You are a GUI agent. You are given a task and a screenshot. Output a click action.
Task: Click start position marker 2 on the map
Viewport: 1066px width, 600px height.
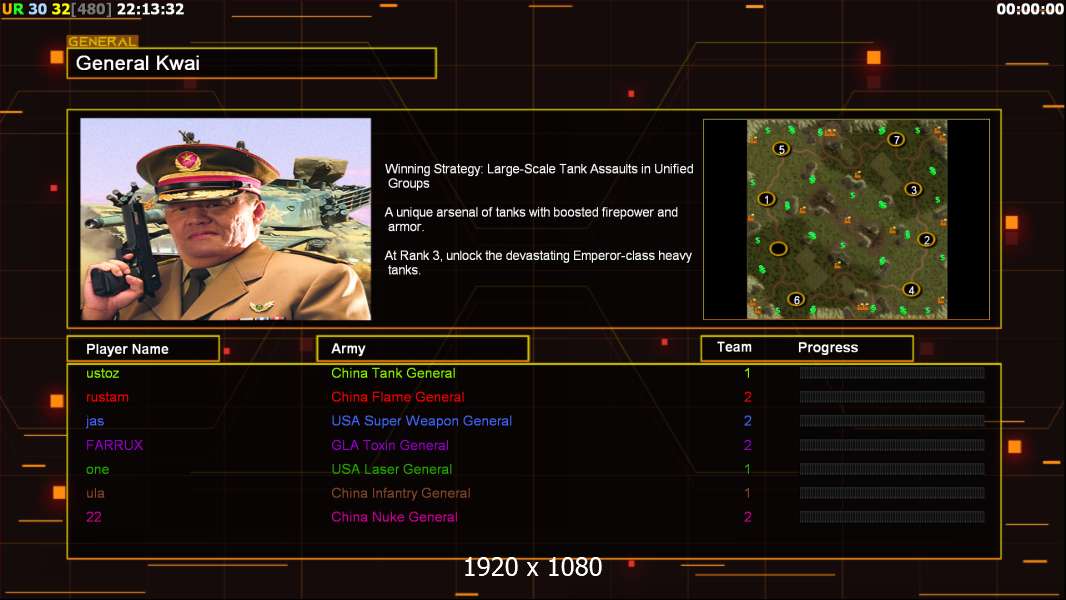[926, 239]
